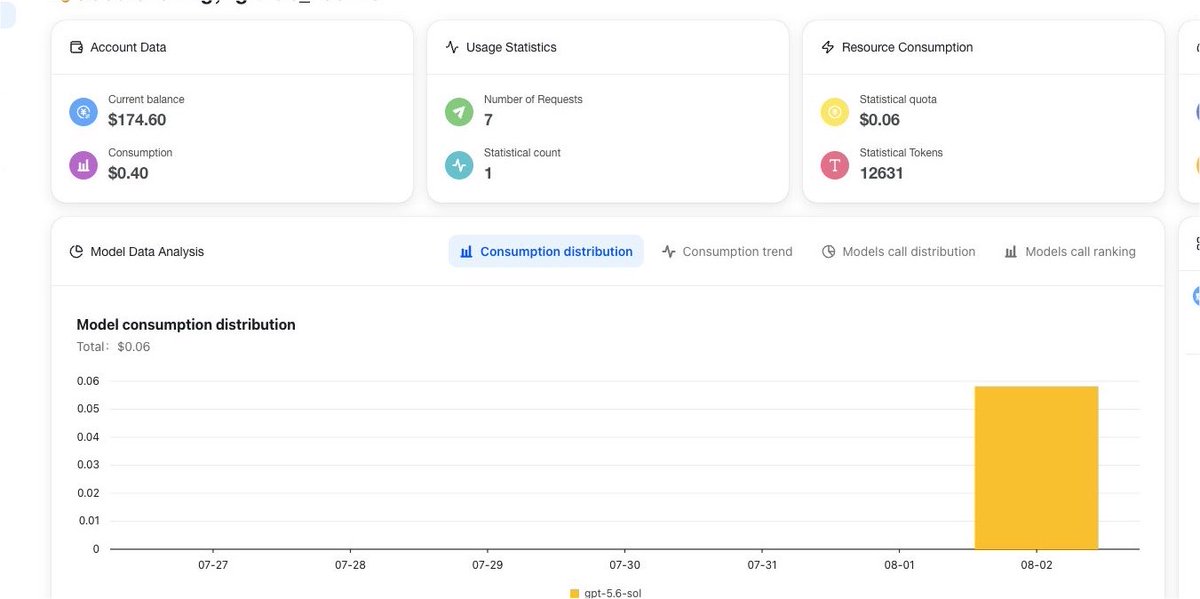Click the 08-02 axis date label

pos(1037,565)
